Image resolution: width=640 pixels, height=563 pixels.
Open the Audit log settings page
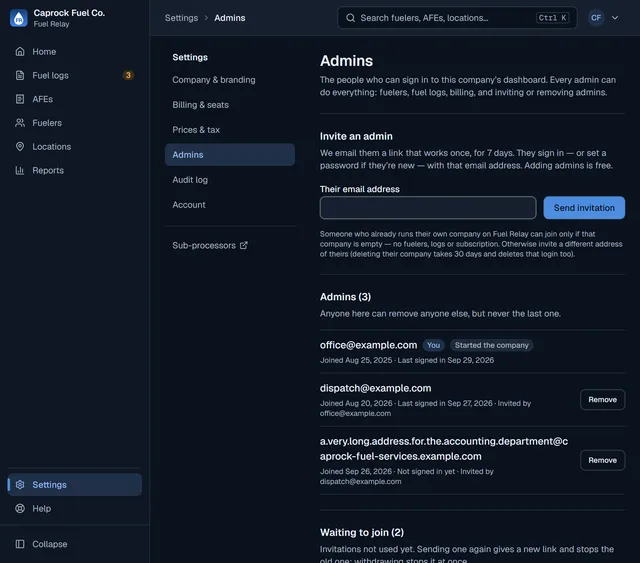229,180
